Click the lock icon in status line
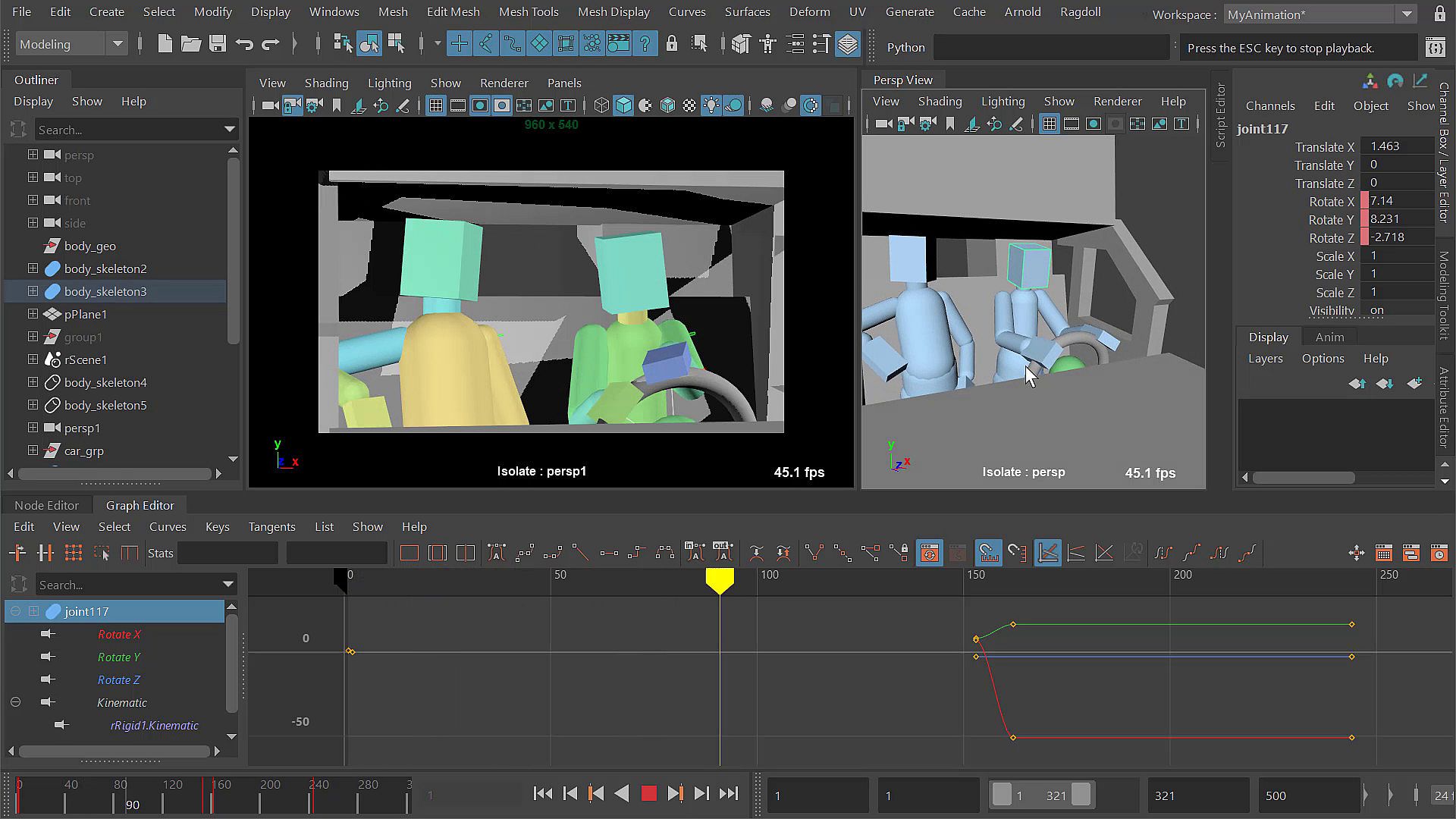Viewport: 1456px width, 819px height. pos(671,44)
